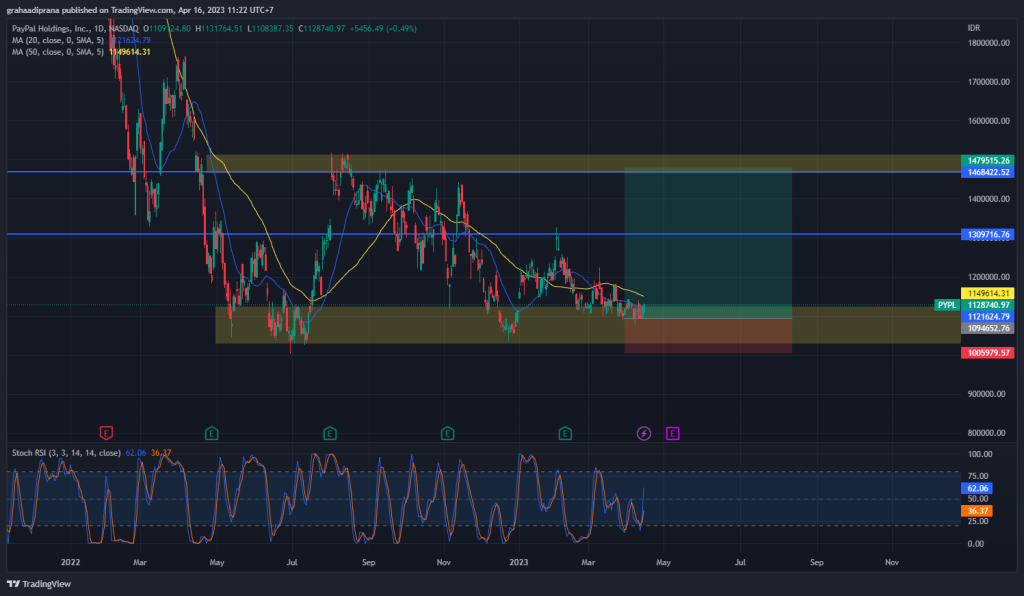Screen dimensions: 1024x596
Task: Click the TradingView logo at the bottom
Action: 39,584
